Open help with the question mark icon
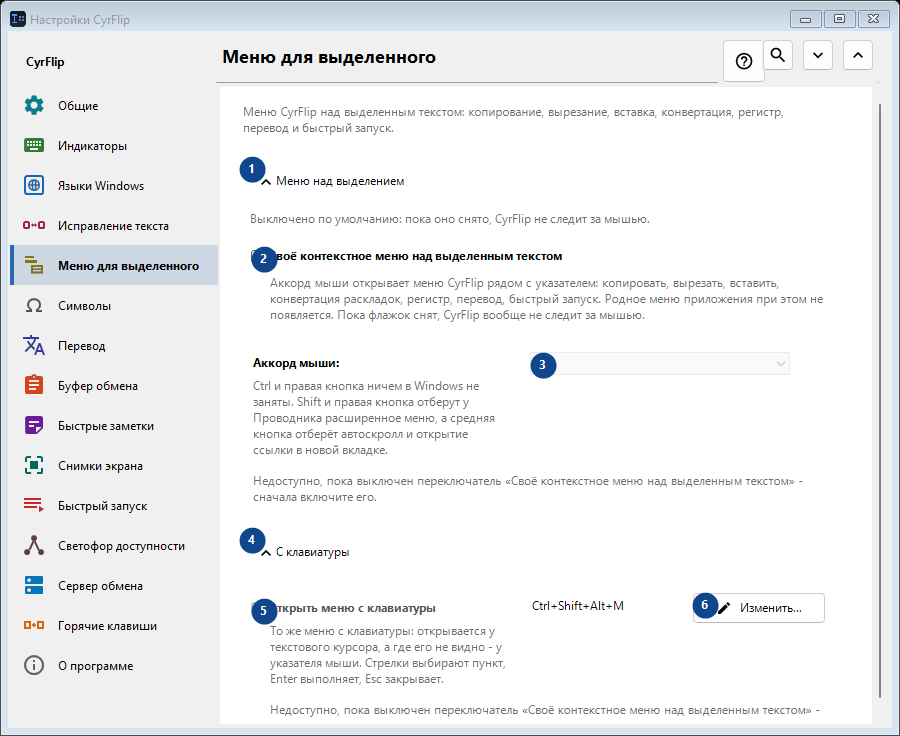 tap(744, 61)
